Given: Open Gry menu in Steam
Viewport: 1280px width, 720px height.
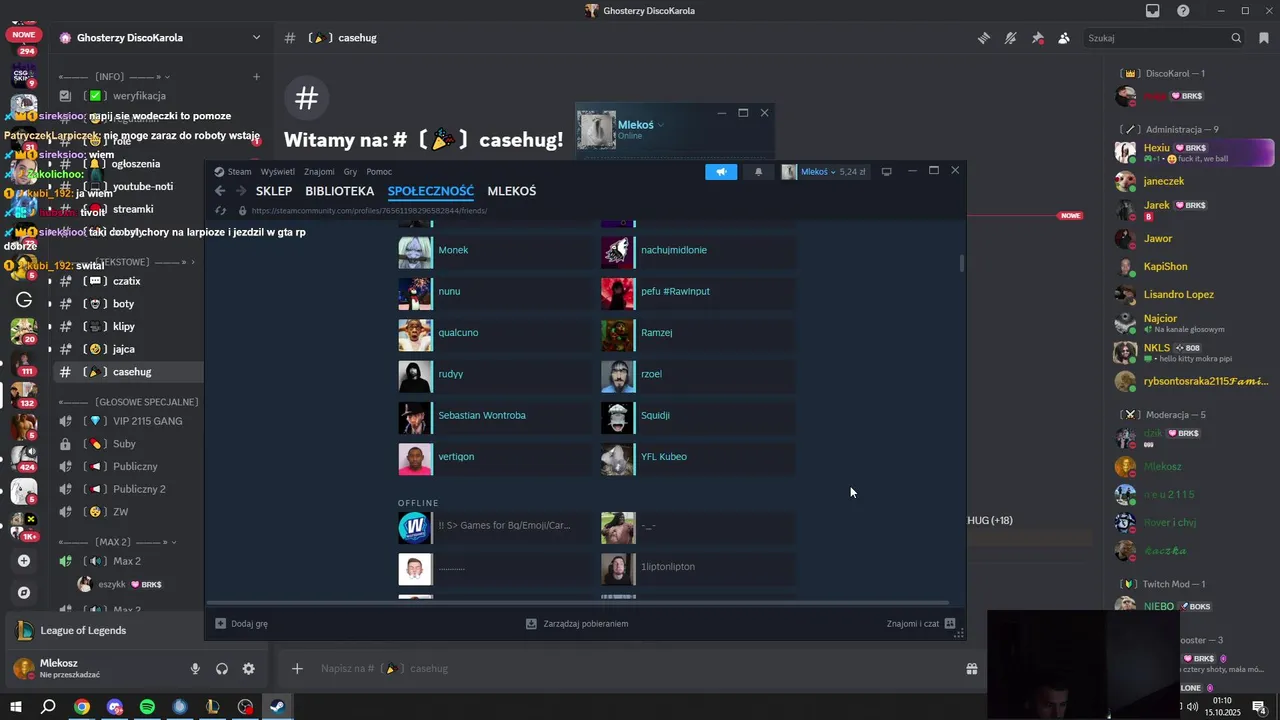Looking at the screenshot, I should pos(350,172).
